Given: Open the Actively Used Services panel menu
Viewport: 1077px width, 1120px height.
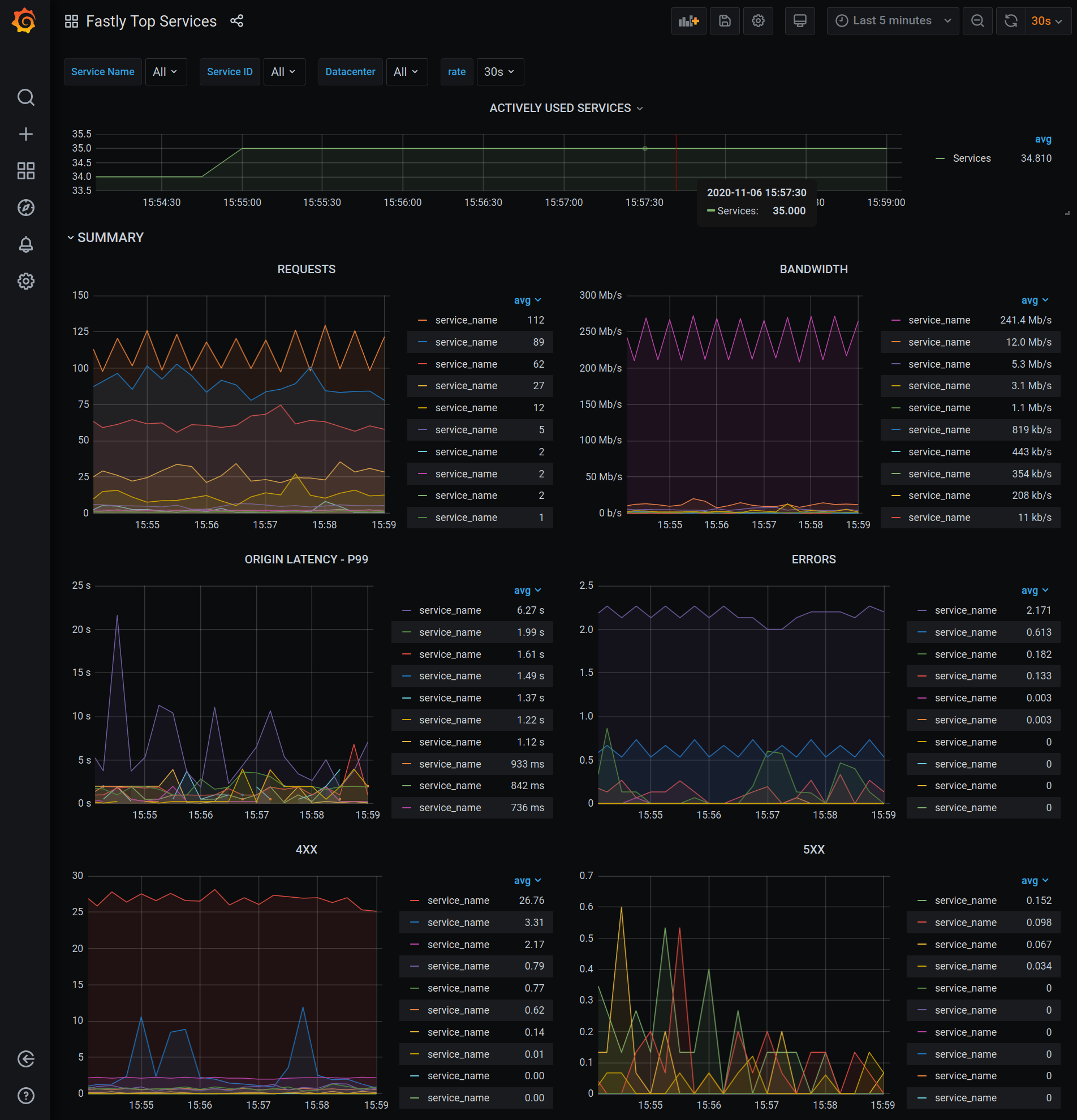Looking at the screenshot, I should click(x=566, y=108).
